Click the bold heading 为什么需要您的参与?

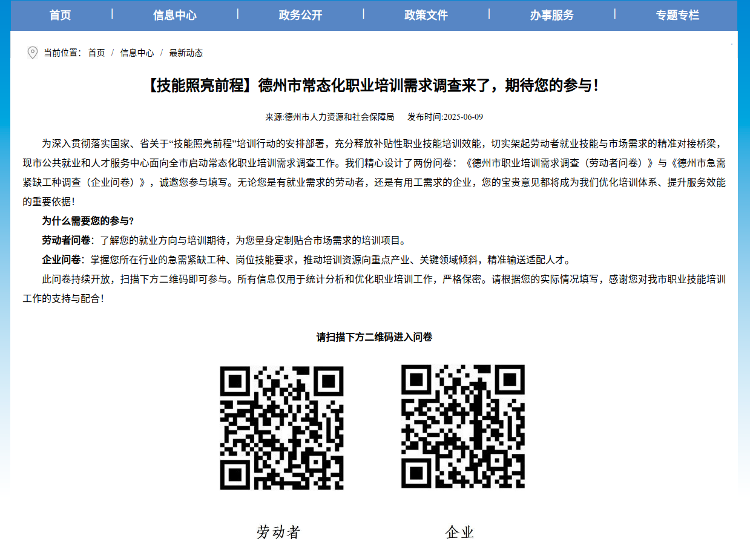pos(88,220)
